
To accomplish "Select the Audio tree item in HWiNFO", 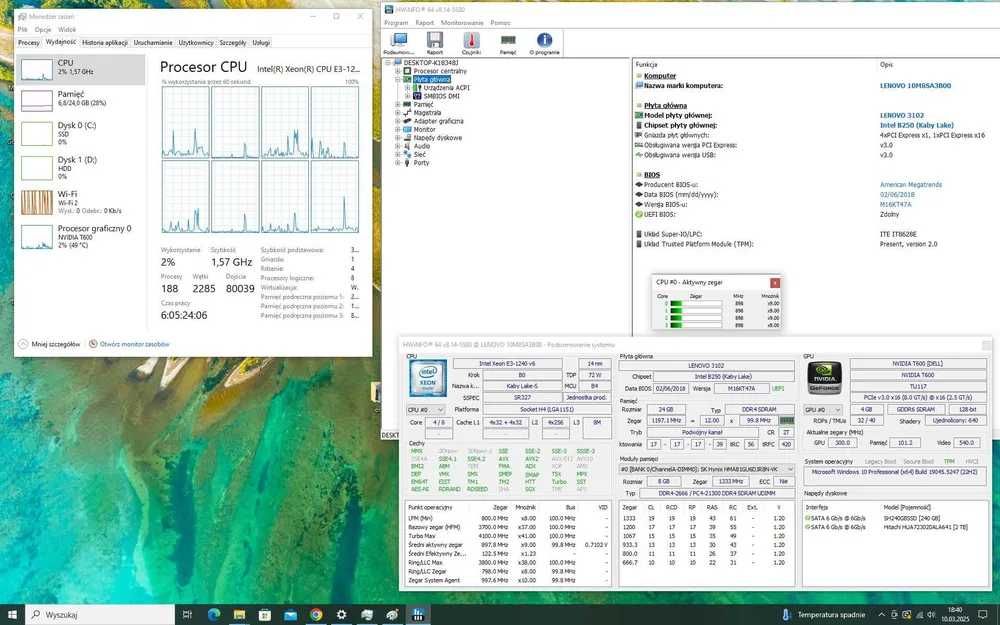I will point(422,145).
